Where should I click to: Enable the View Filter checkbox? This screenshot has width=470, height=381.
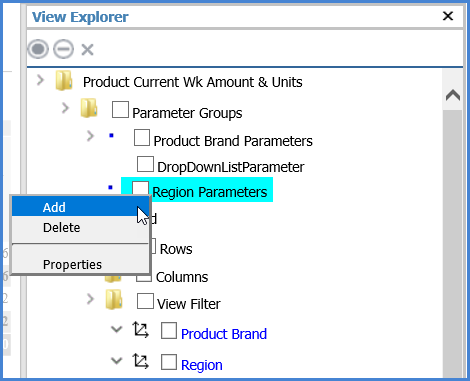[x=145, y=301]
